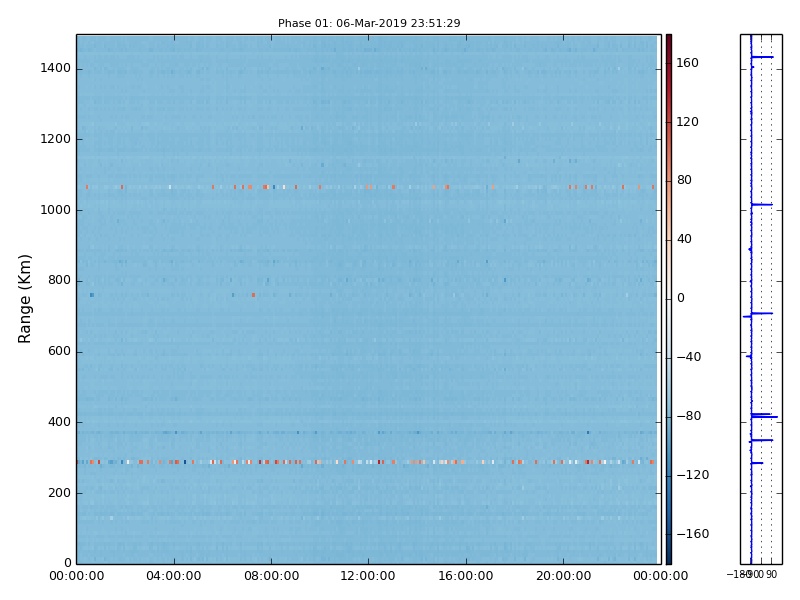This screenshot has height=600, width=800.
Task: Click the dark blue bottom of the colorbar
Action: tap(669, 558)
